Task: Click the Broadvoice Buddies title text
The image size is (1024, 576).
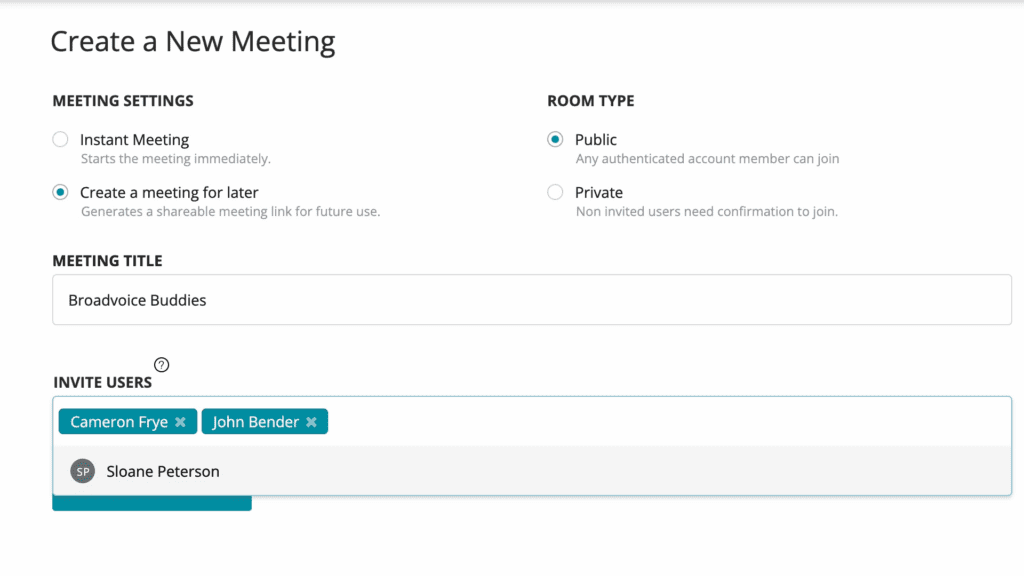Action: click(135, 299)
